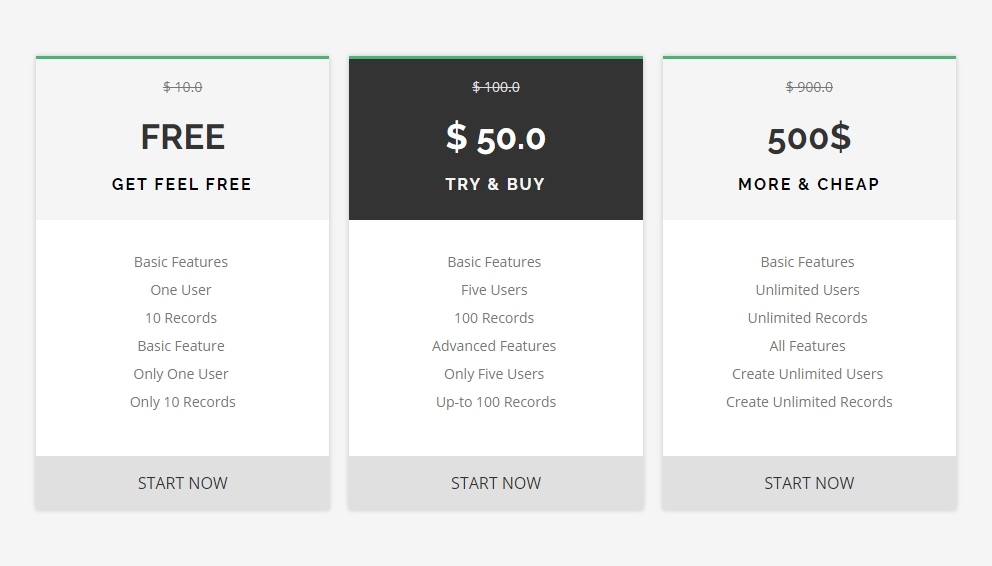Click the Unlimited Users feature line
This screenshot has width=992, height=566.
tap(807, 290)
